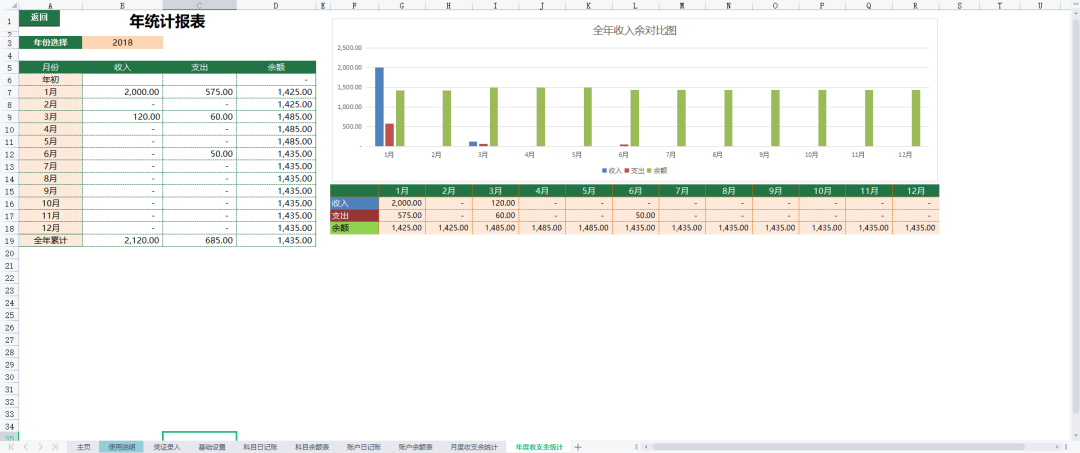Select the 685.00 yearly expense total
Viewport: 1080px width, 453px height.
tap(200, 241)
